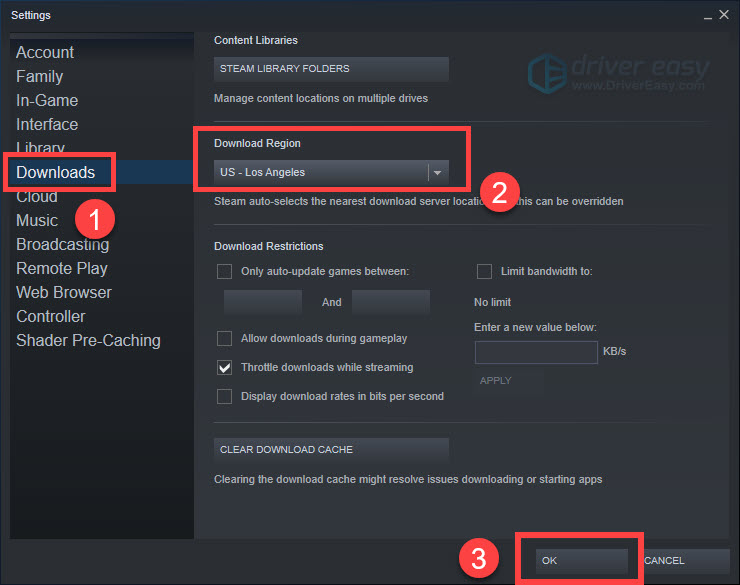Screen dimensions: 740x585
Task: Enable Only auto-update games between checkbox
Action: (x=225, y=271)
